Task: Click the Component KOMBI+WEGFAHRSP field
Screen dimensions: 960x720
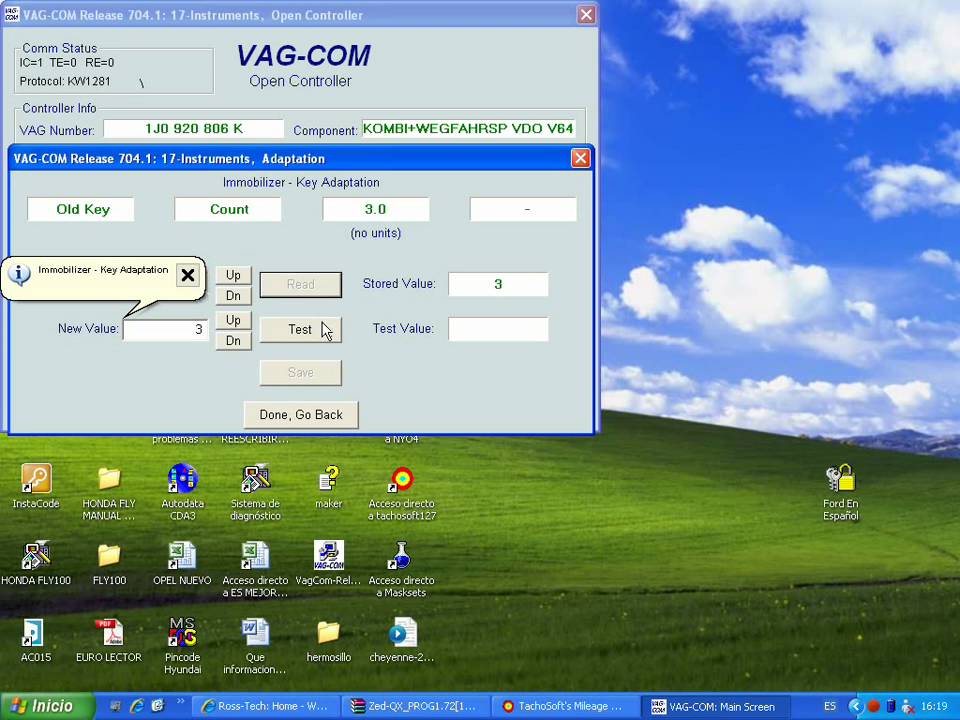Action: coord(468,129)
